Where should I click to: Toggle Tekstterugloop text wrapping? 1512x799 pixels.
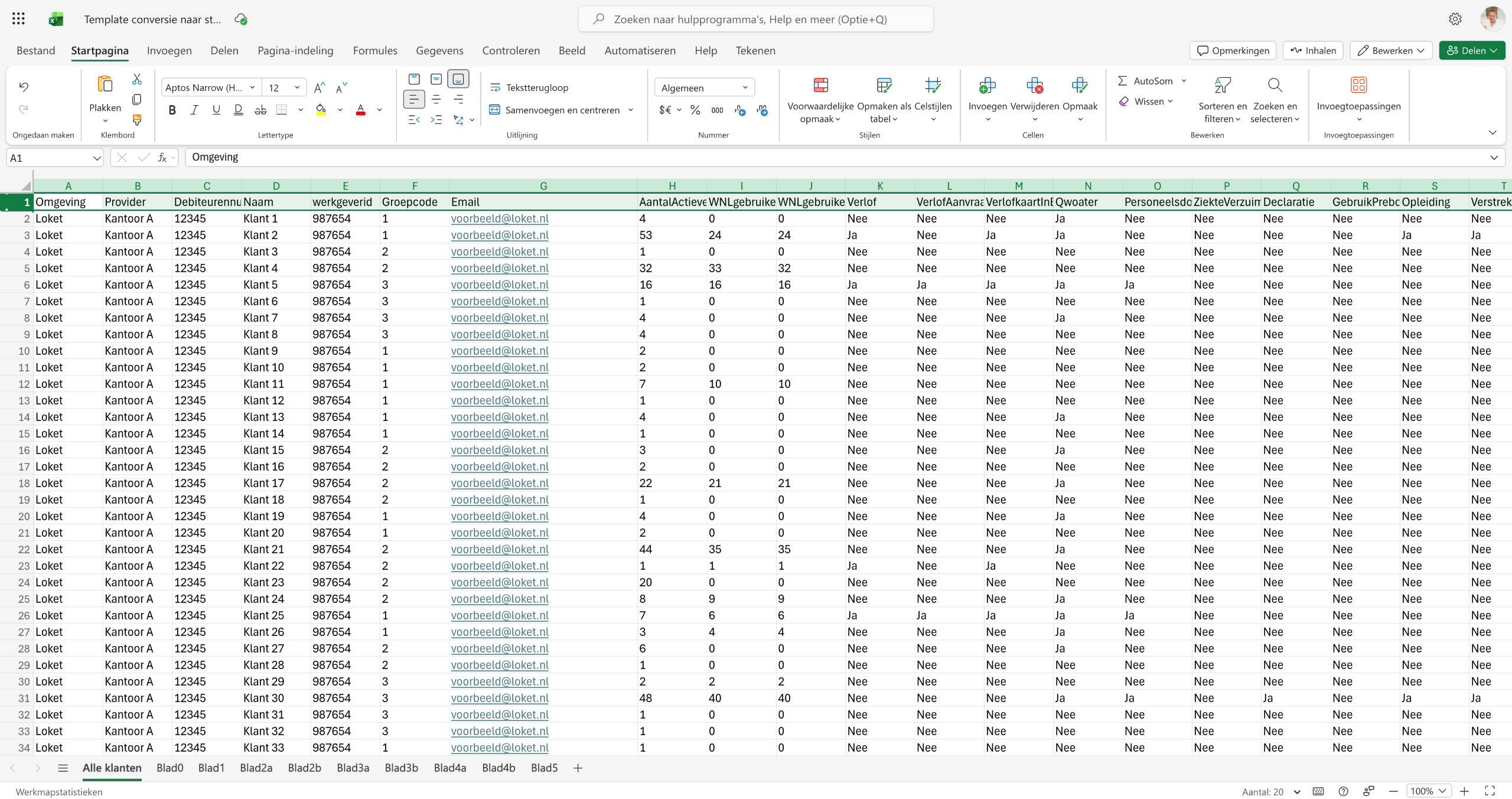tap(529, 87)
